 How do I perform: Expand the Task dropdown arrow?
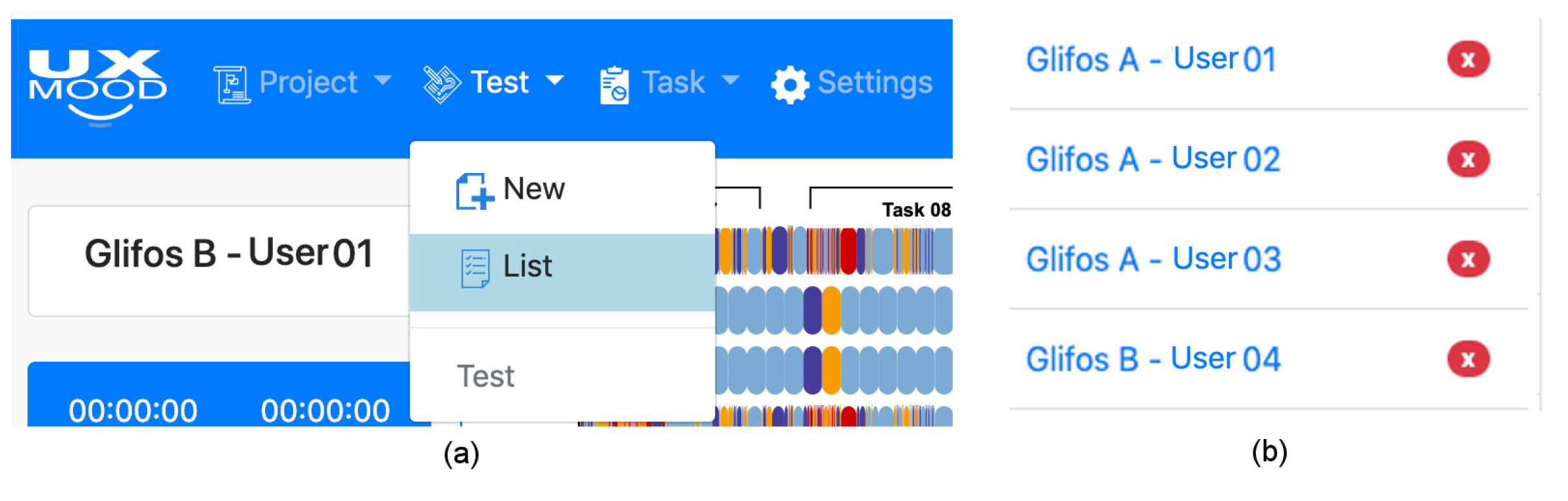coord(730,81)
